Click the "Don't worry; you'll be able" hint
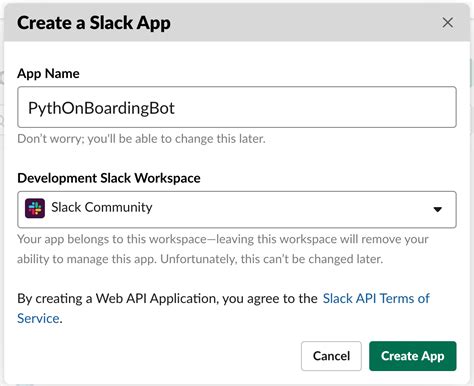The height and width of the screenshot is (386, 474). [x=141, y=139]
